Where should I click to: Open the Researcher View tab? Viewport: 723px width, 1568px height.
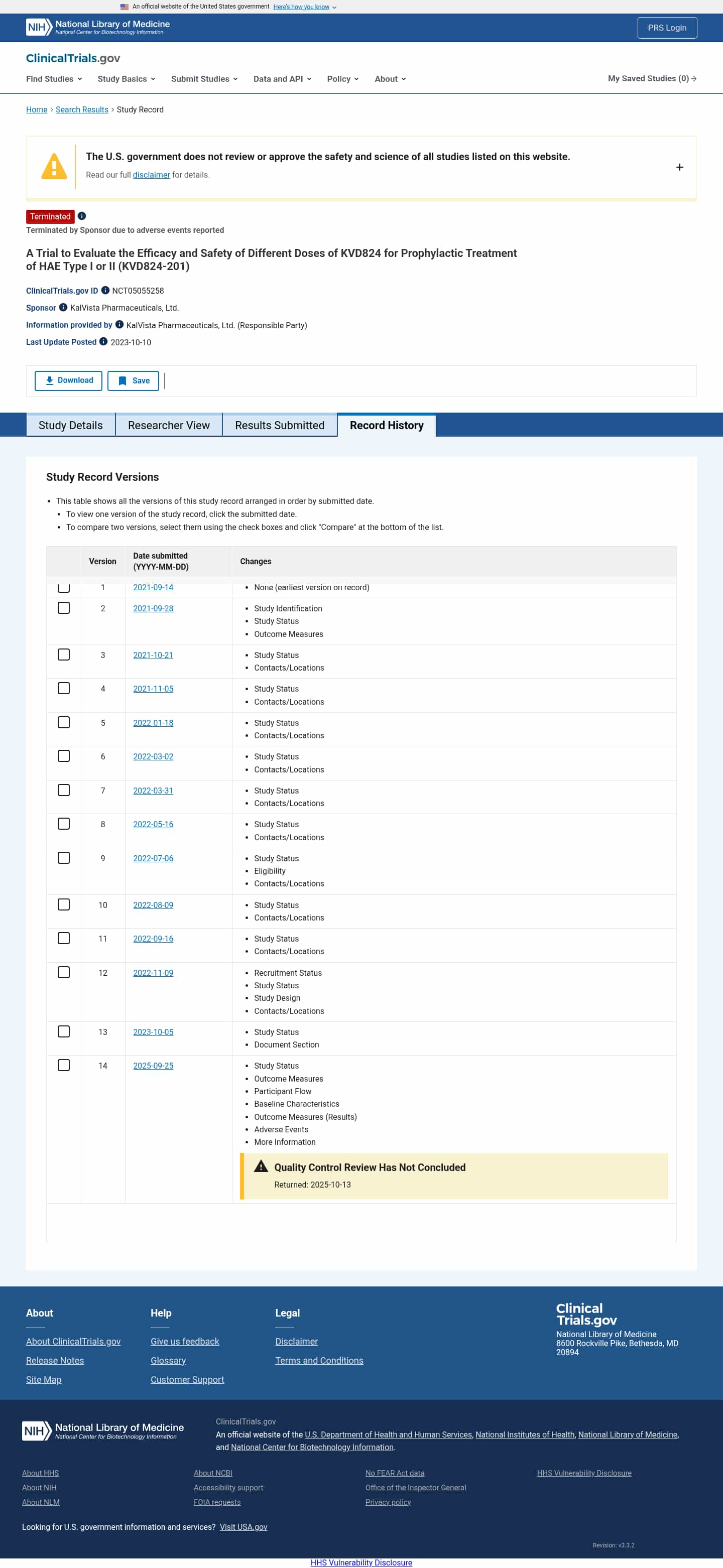pos(169,426)
